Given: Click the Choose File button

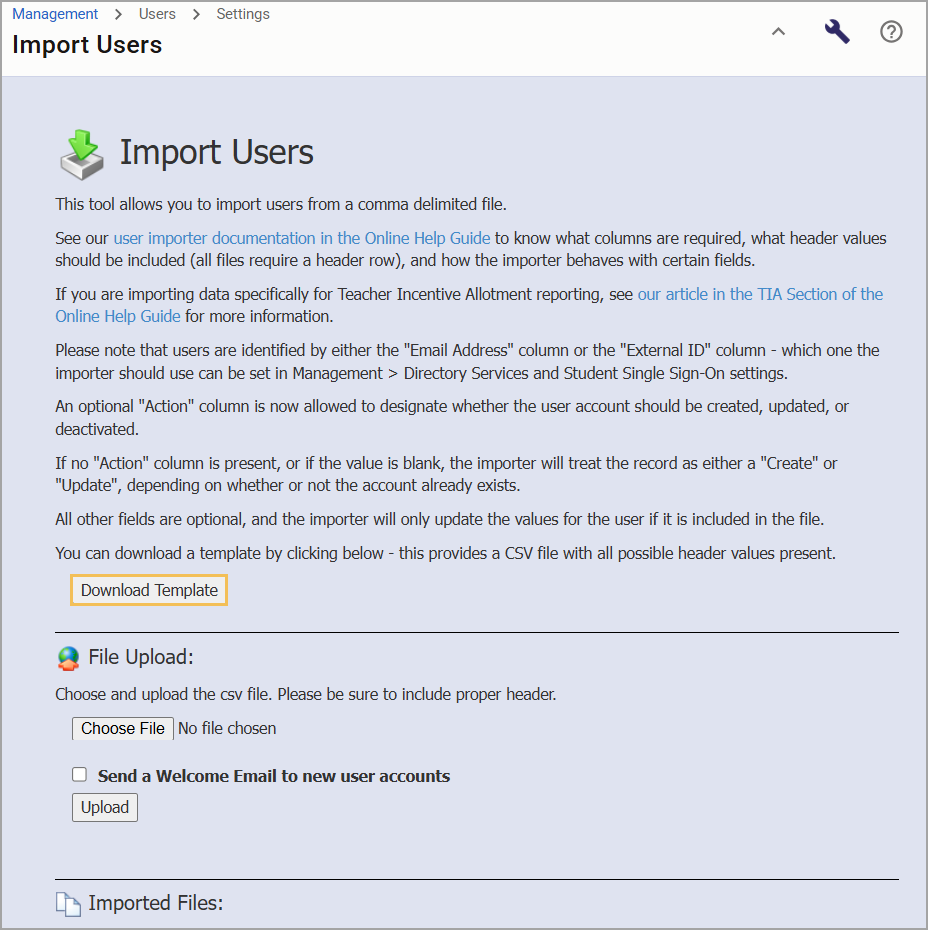Looking at the screenshot, I should [123, 728].
